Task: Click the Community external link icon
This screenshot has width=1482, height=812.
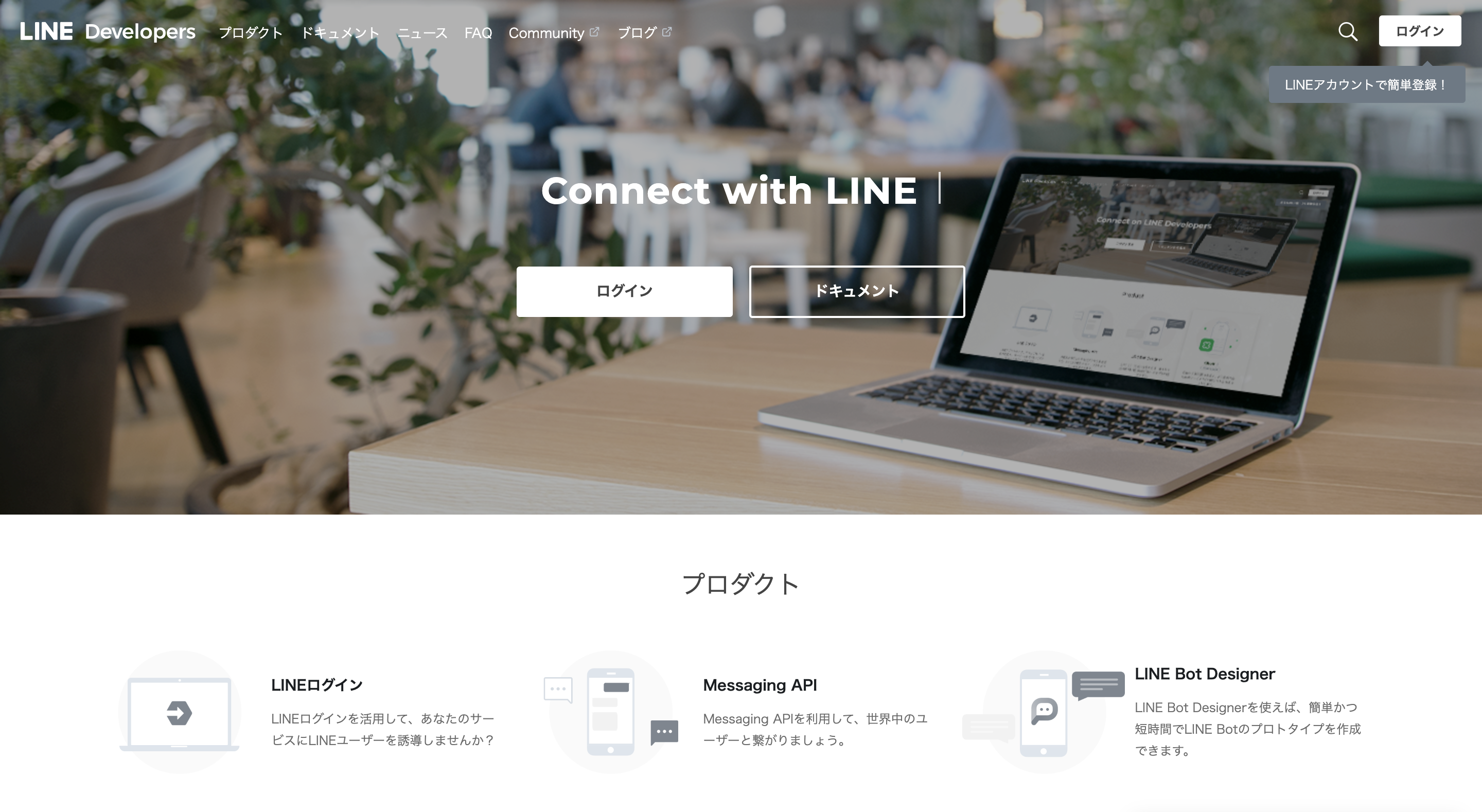Action: [x=596, y=30]
